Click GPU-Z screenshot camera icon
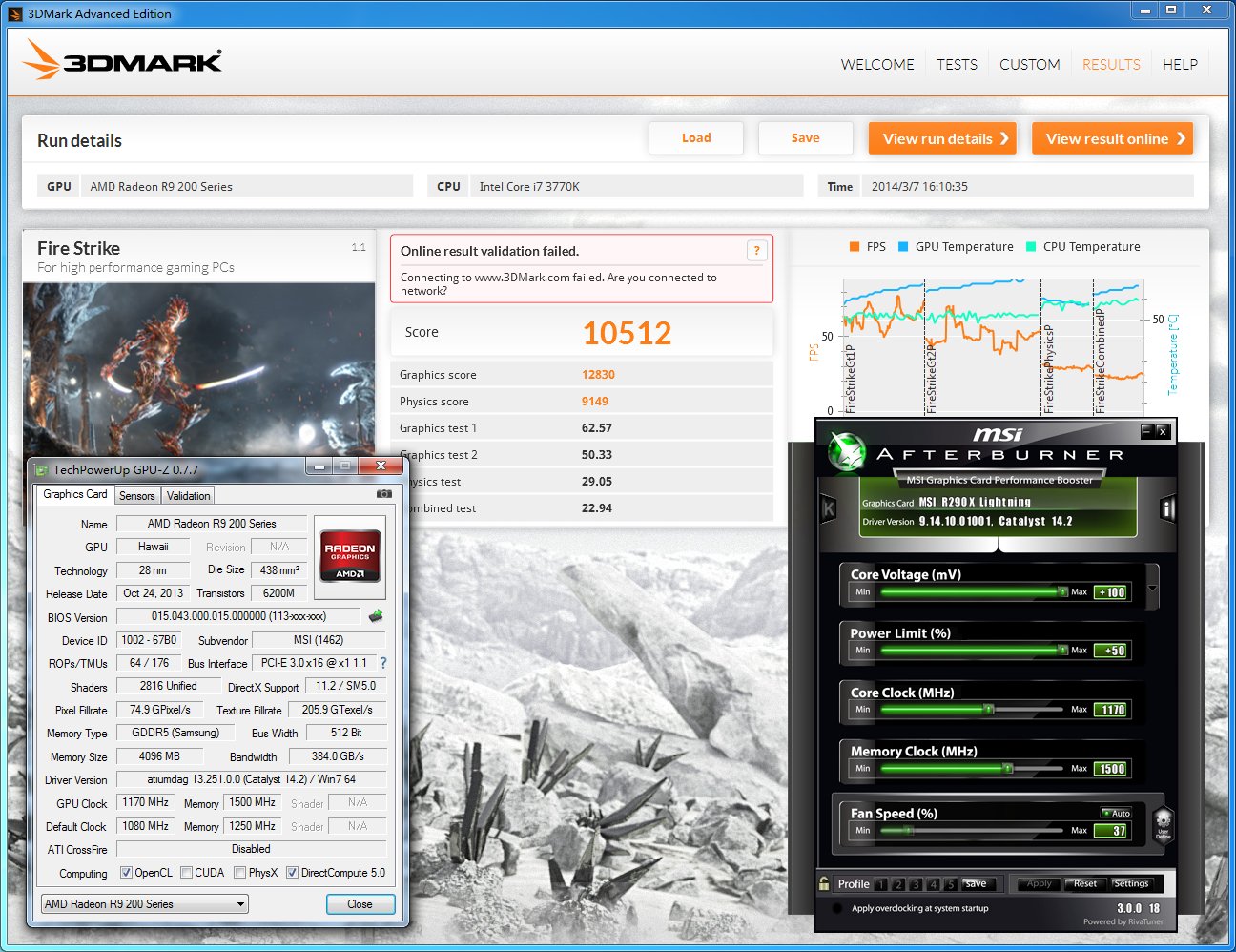 click(x=384, y=494)
